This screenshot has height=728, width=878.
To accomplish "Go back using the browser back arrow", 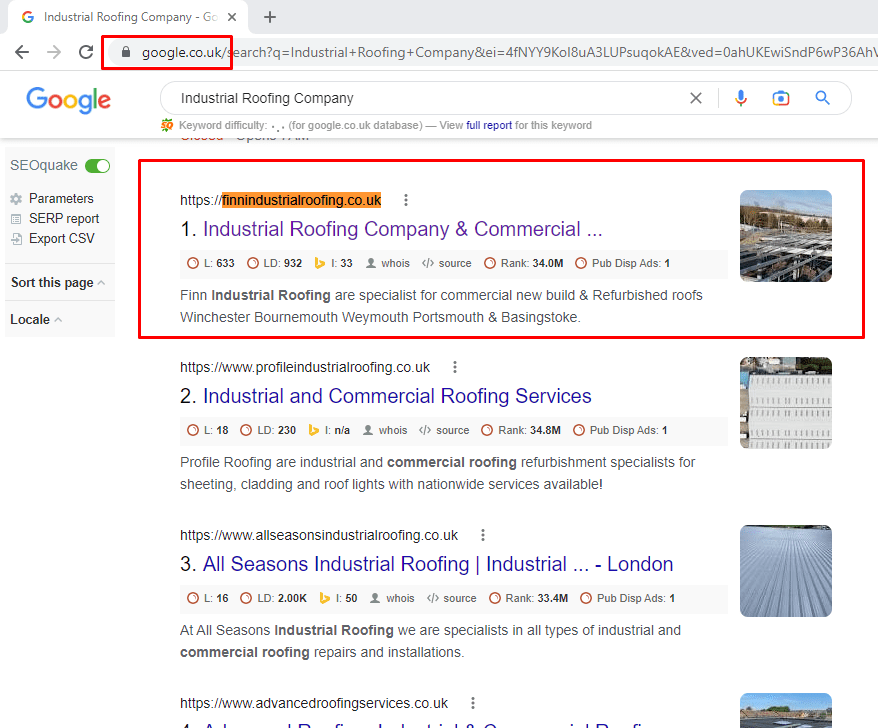I will click(22, 52).
